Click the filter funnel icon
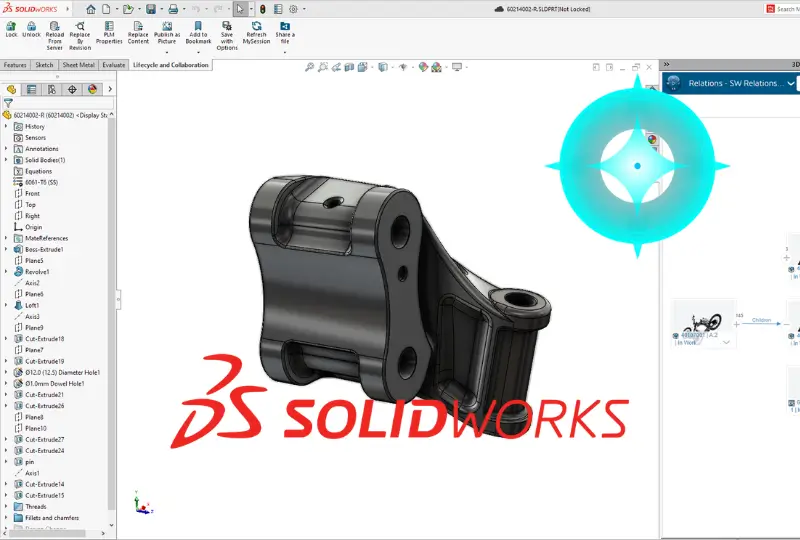The width and height of the screenshot is (800, 540). click(x=8, y=103)
